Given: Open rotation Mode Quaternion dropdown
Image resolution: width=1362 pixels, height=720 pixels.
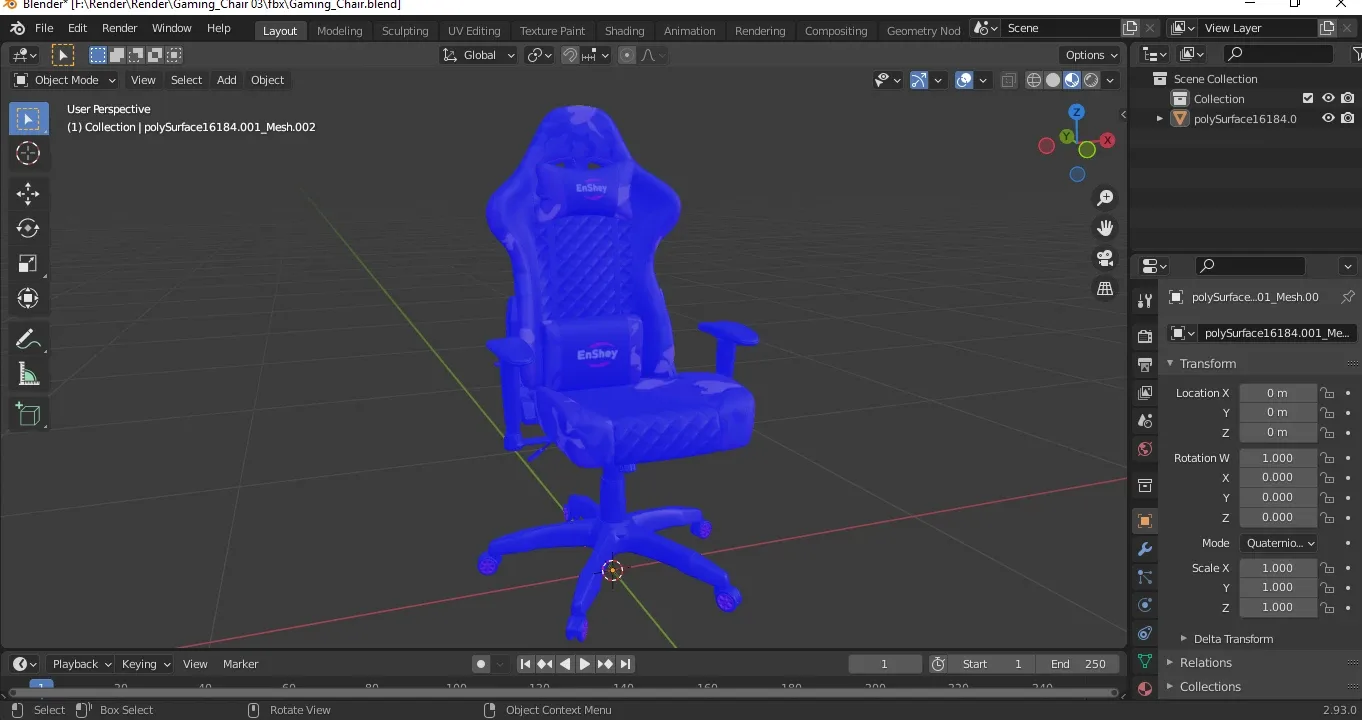Looking at the screenshot, I should click(x=1278, y=543).
